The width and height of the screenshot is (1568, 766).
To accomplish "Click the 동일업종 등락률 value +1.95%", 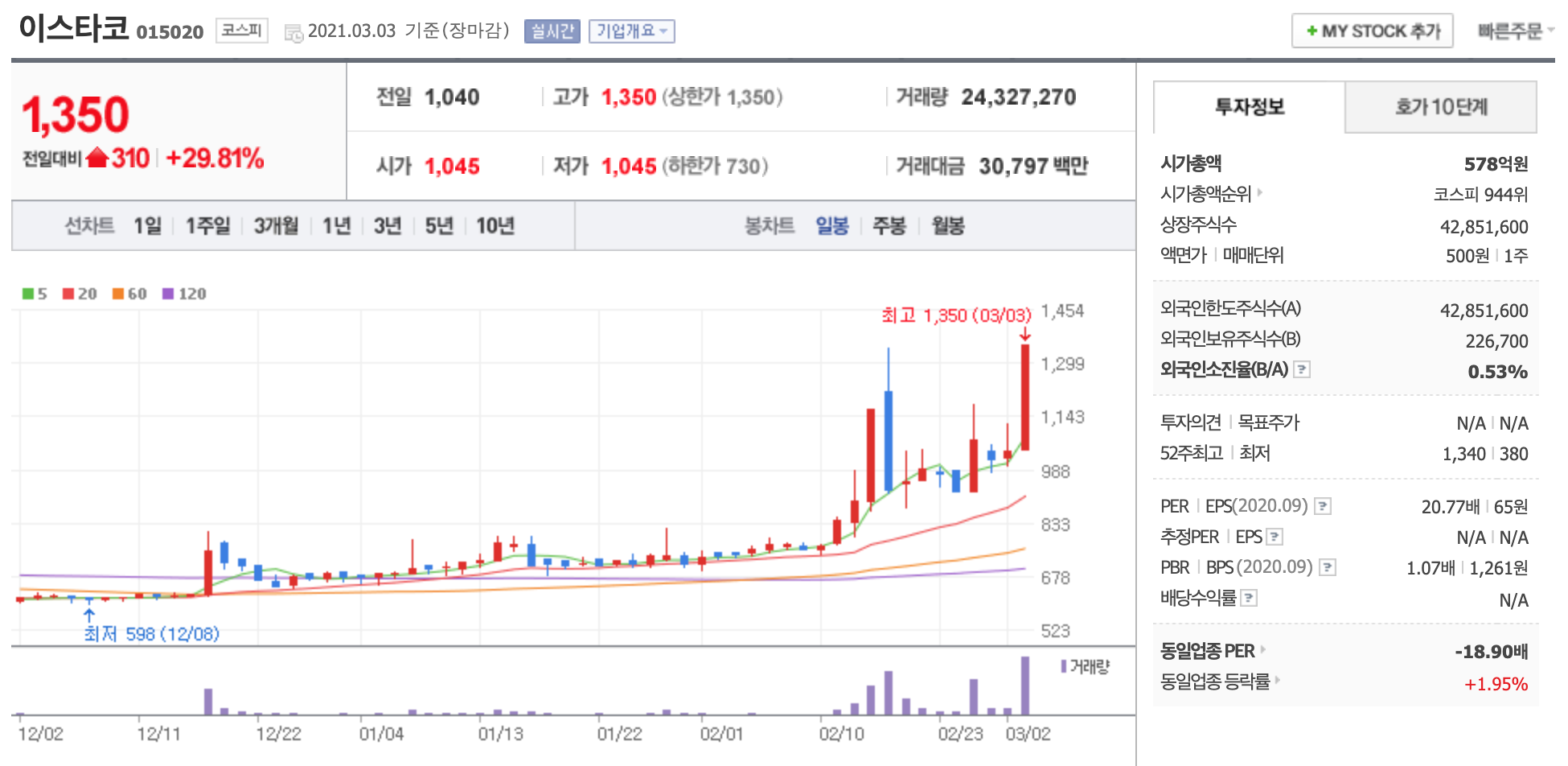I will (x=1496, y=684).
